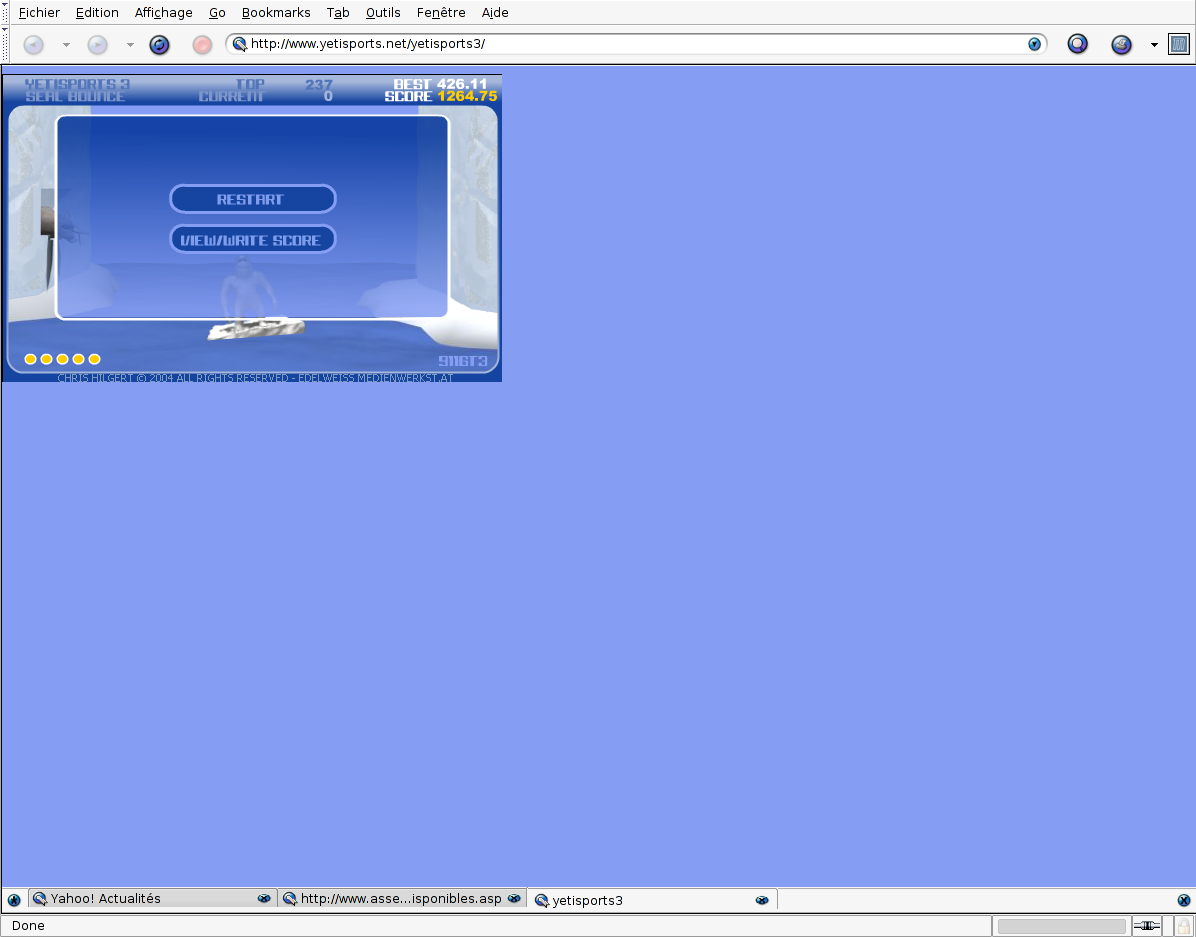
Task: Click the site icon inside the URL bar
Action: tap(240, 44)
